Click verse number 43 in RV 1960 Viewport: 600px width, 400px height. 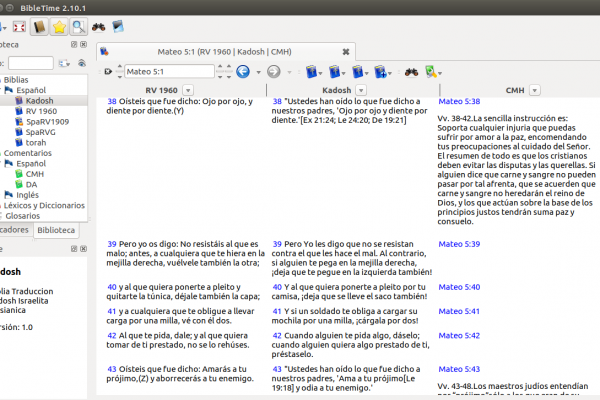tap(112, 369)
